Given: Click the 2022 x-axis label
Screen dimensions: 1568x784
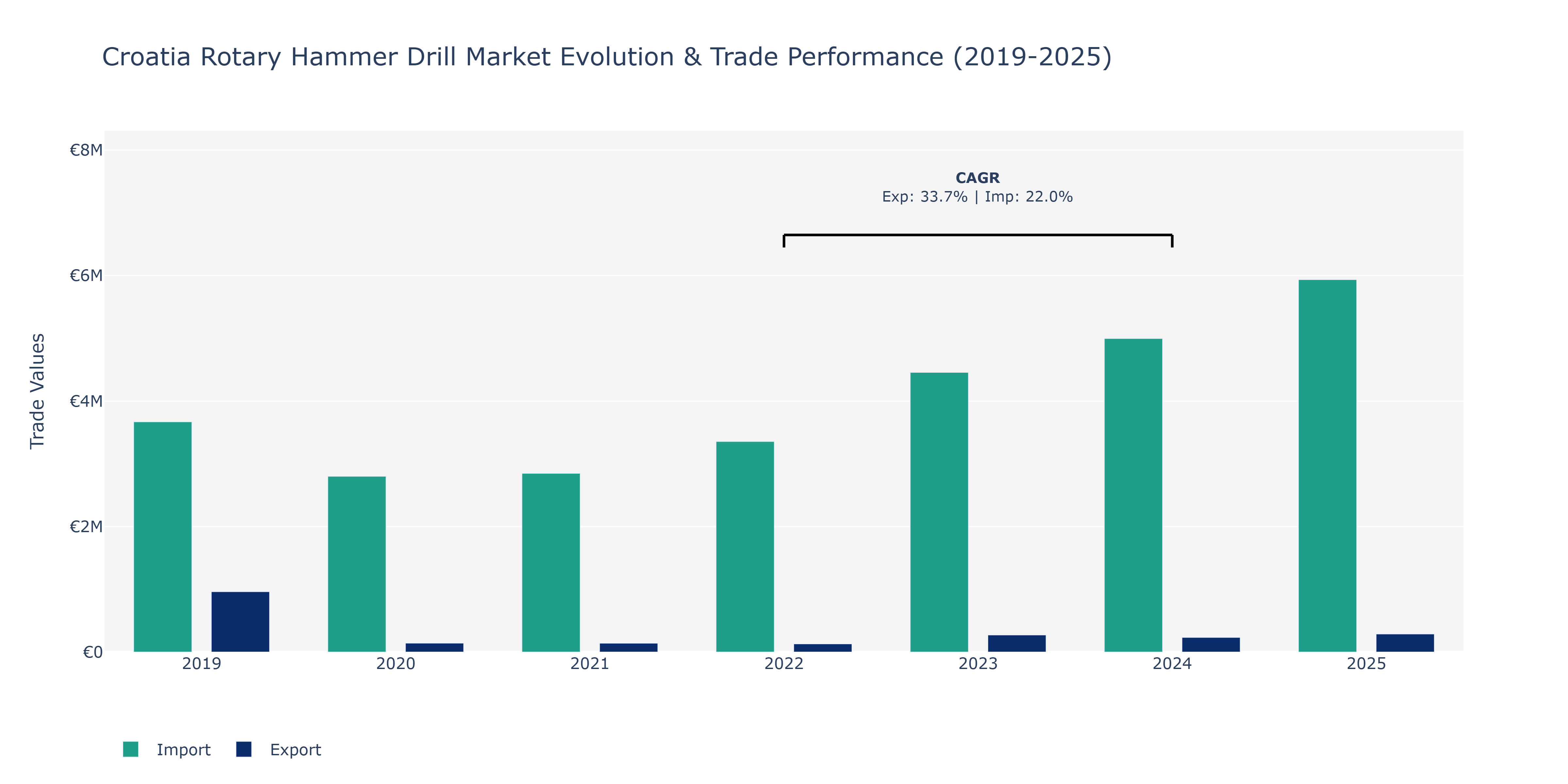Looking at the screenshot, I should click(x=784, y=663).
